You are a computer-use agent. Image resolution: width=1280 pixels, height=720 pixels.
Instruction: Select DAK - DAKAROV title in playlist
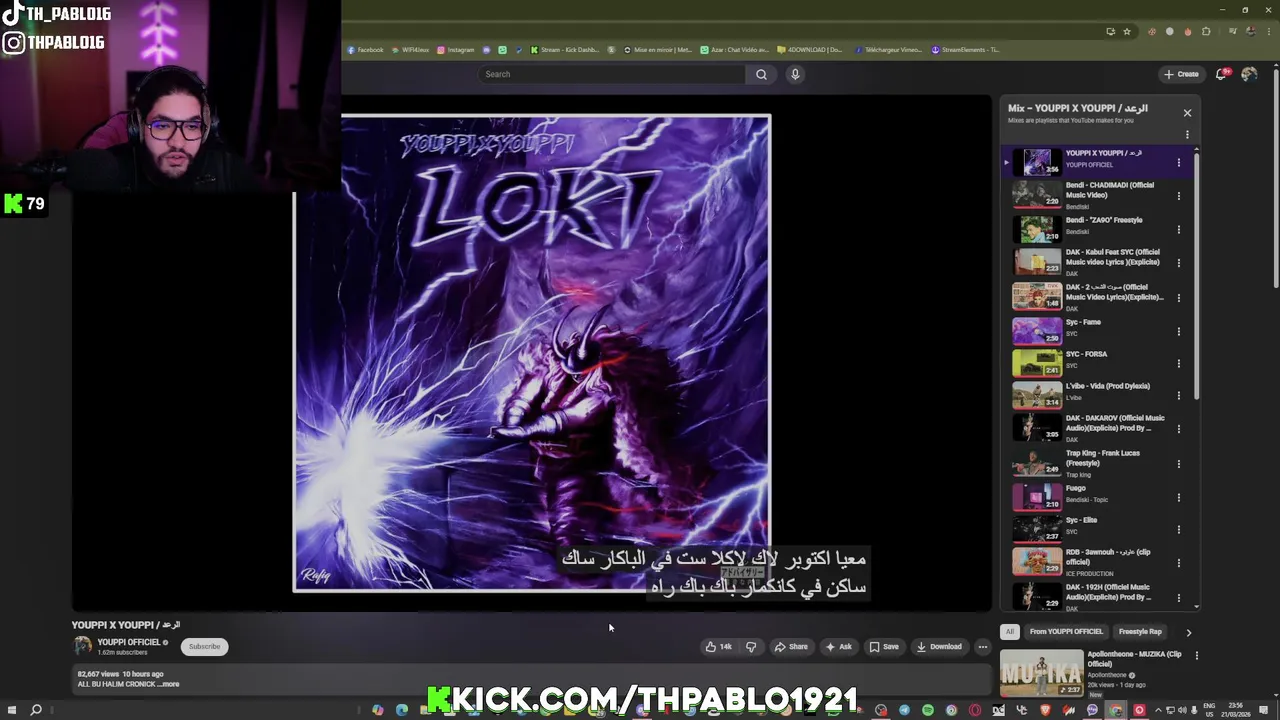1115,423
